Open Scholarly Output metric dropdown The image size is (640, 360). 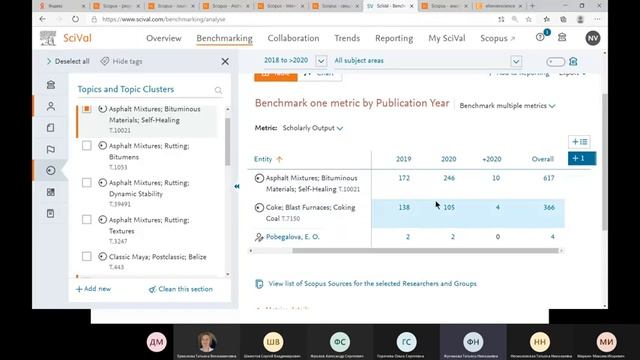313,128
